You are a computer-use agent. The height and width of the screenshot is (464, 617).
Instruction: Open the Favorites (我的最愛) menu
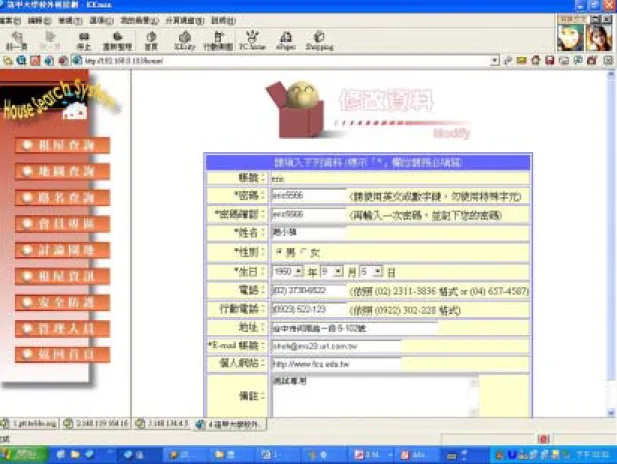coord(140,20)
